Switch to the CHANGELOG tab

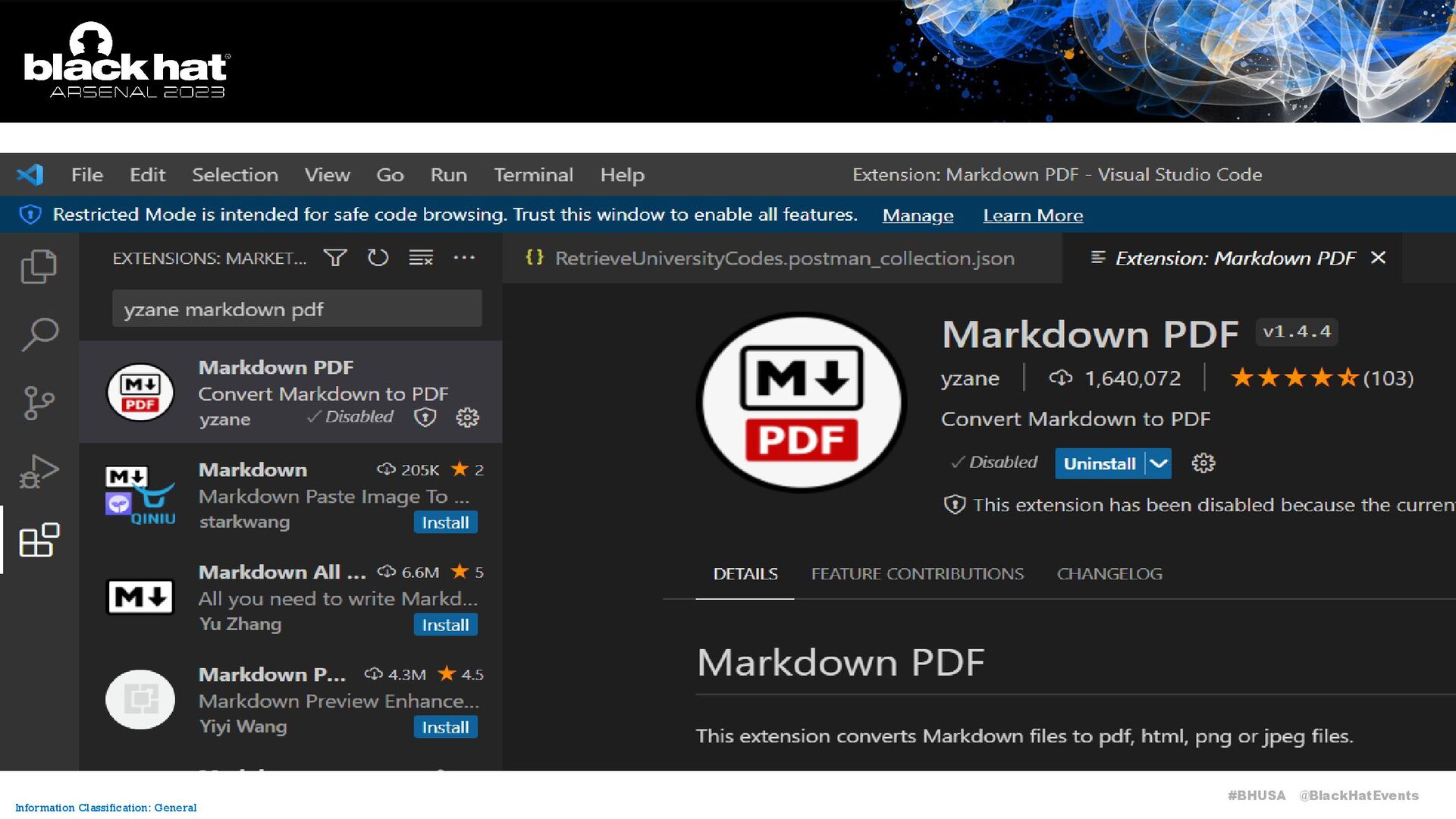[1109, 574]
